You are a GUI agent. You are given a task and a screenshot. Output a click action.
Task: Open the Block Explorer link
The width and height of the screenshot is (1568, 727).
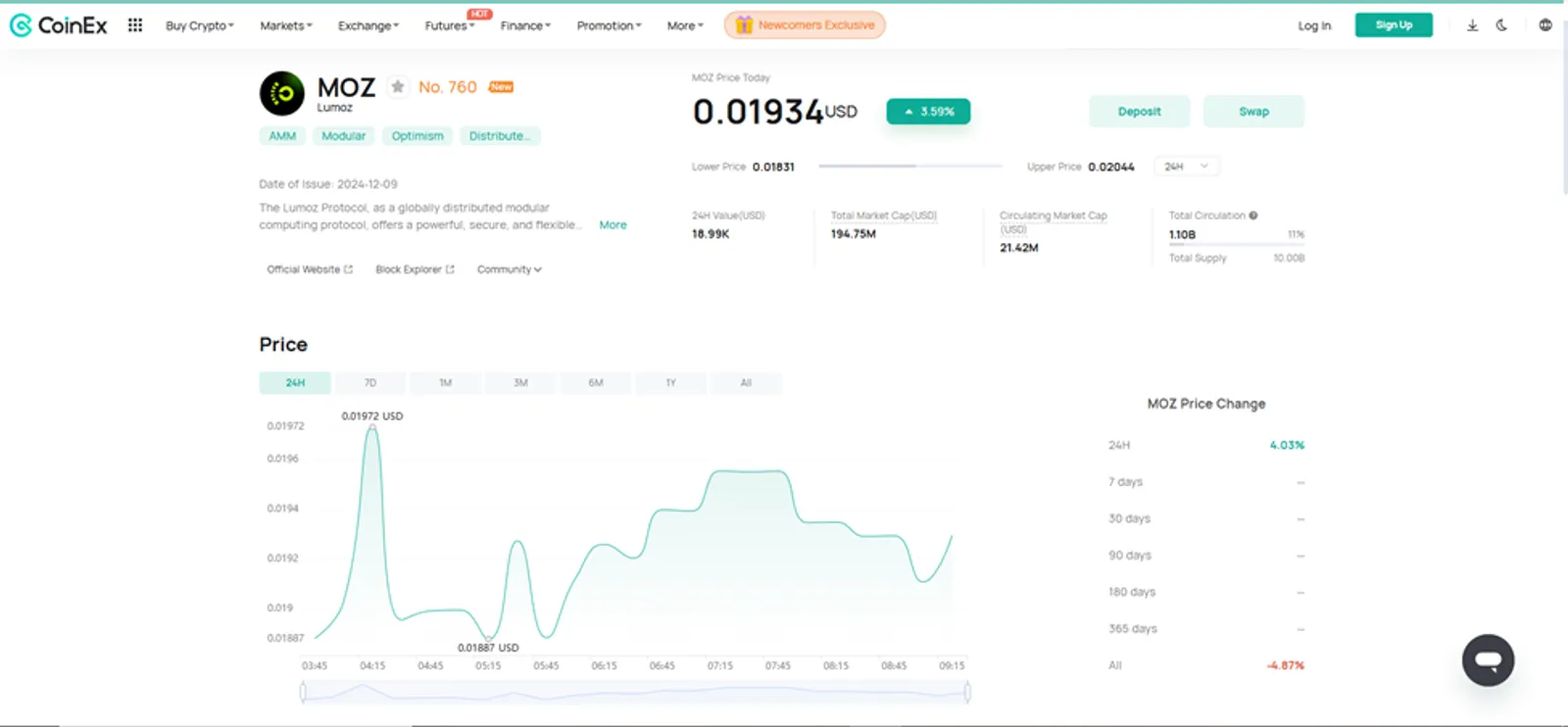tap(415, 269)
